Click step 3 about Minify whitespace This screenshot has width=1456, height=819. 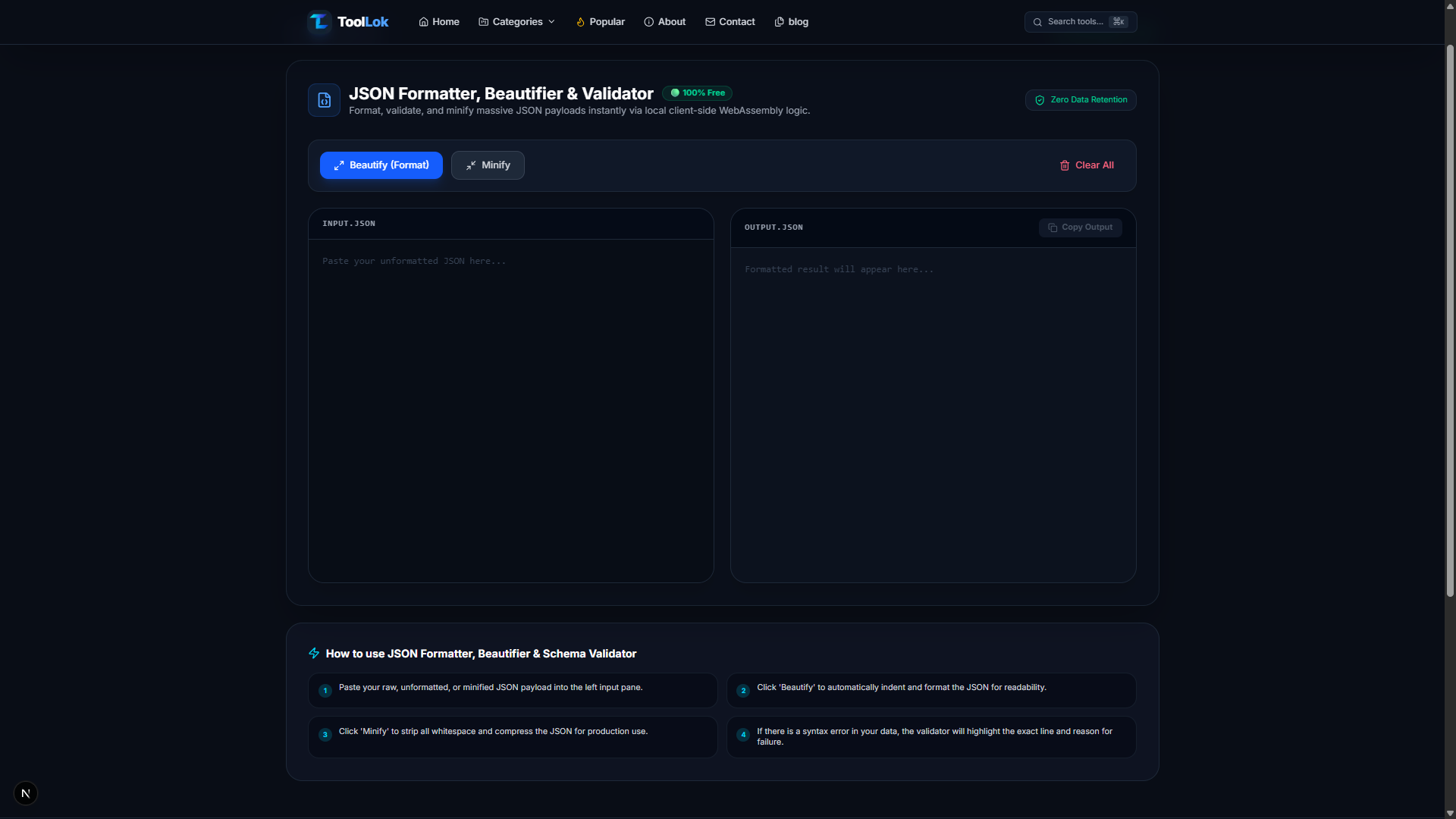tap(513, 737)
